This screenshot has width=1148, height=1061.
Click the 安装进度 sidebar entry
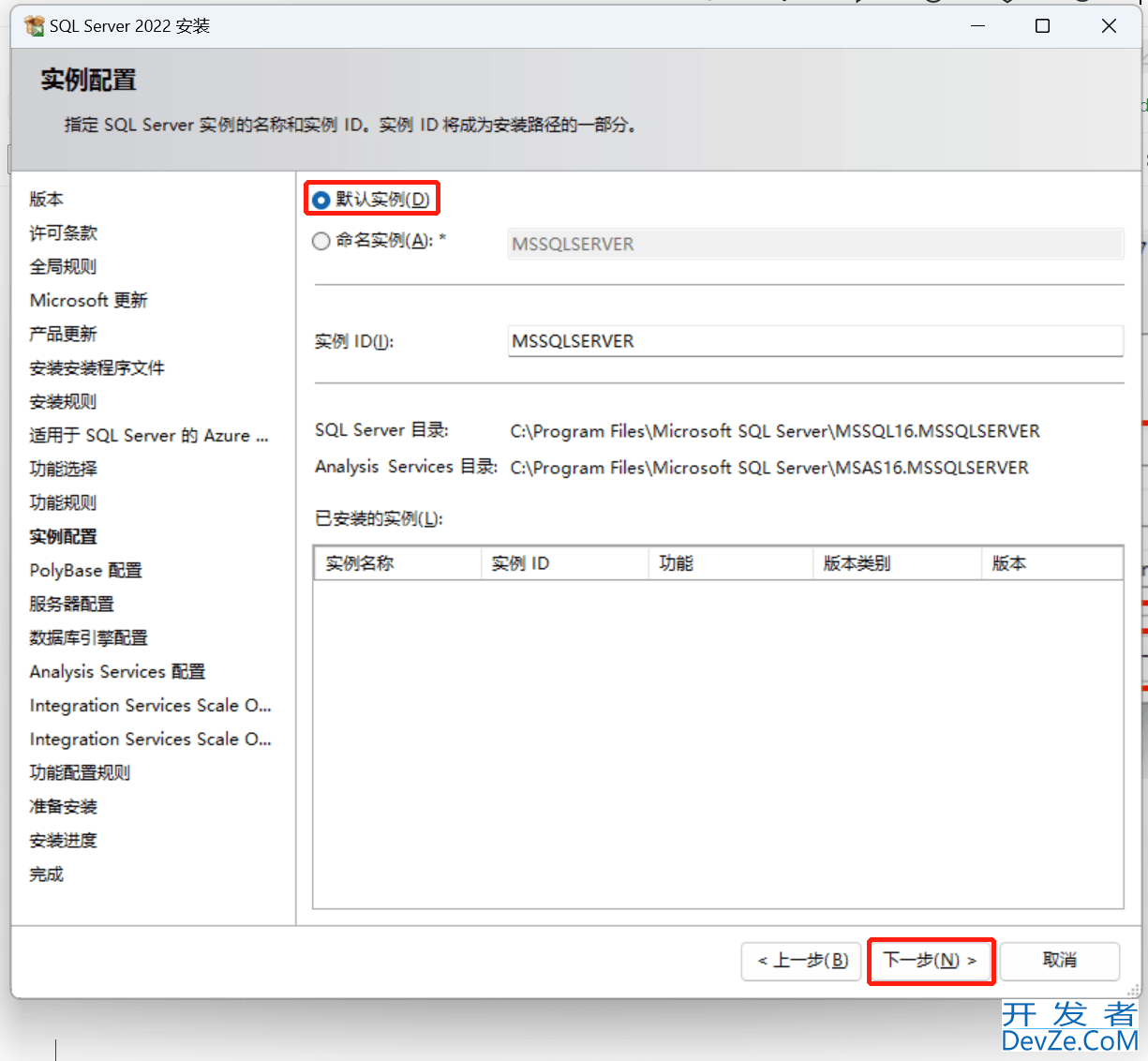(x=63, y=840)
